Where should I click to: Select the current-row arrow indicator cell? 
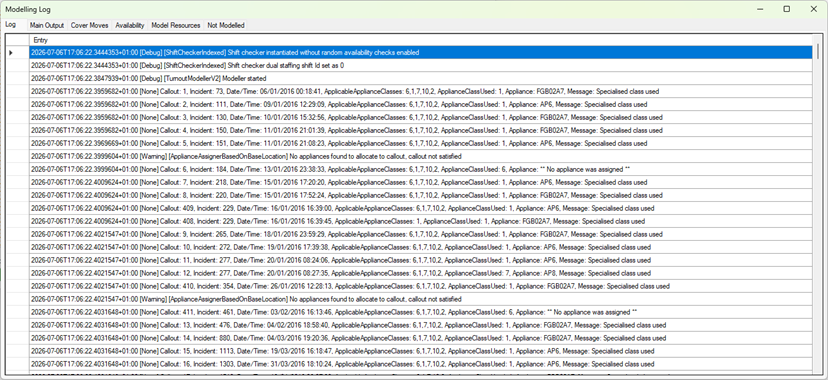click(x=17, y=52)
